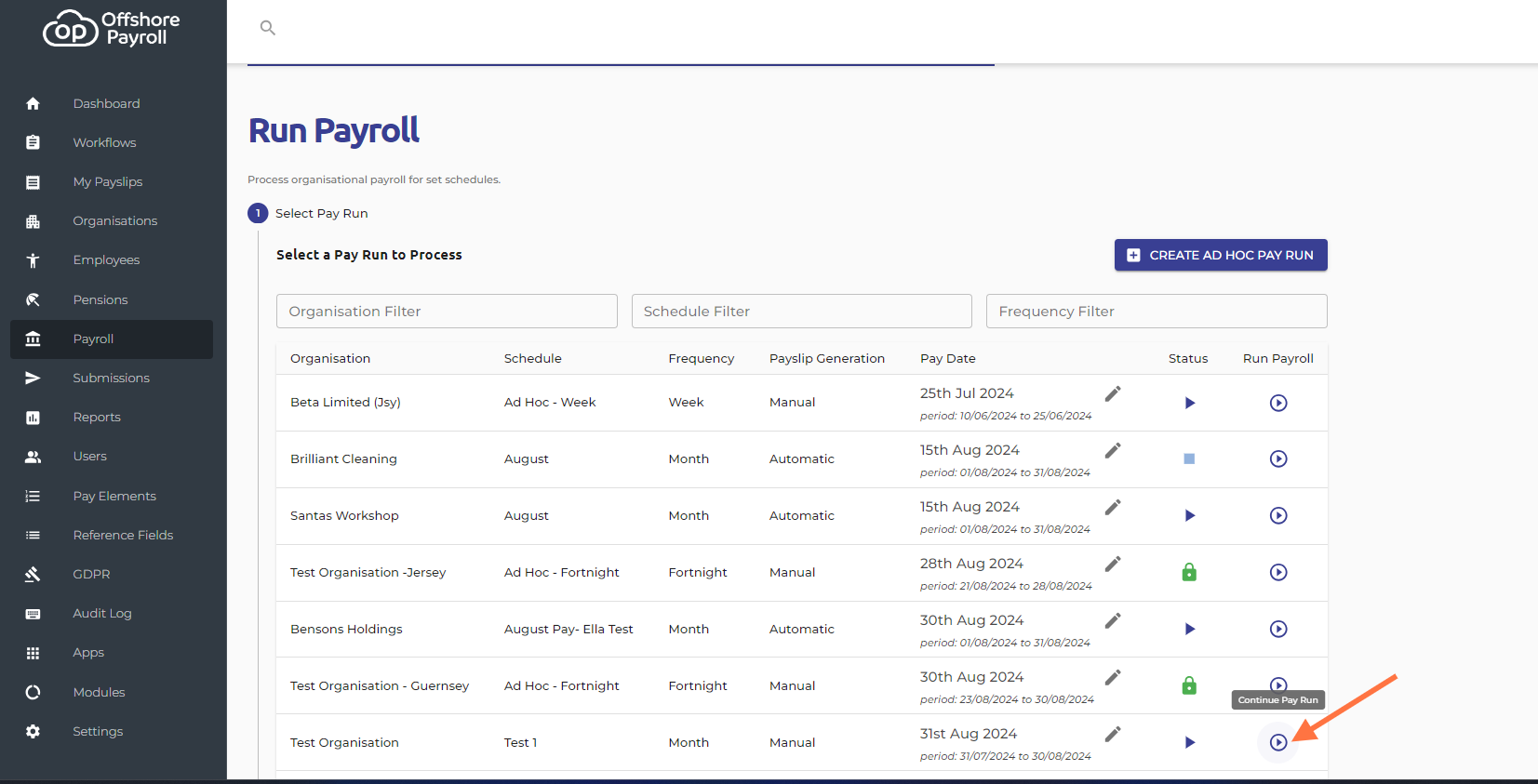
Task: Run payroll for Brilliant Cleaning
Action: point(1278,458)
